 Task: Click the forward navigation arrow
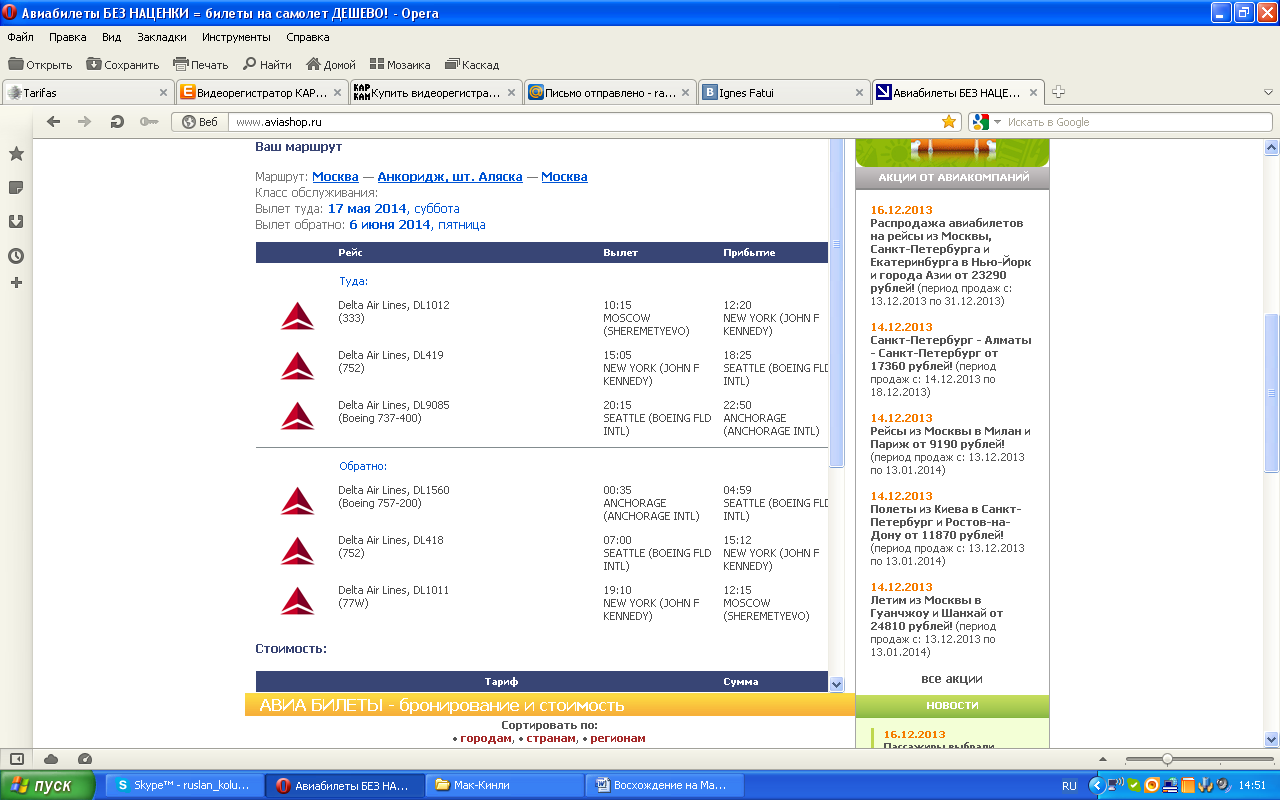[85, 122]
